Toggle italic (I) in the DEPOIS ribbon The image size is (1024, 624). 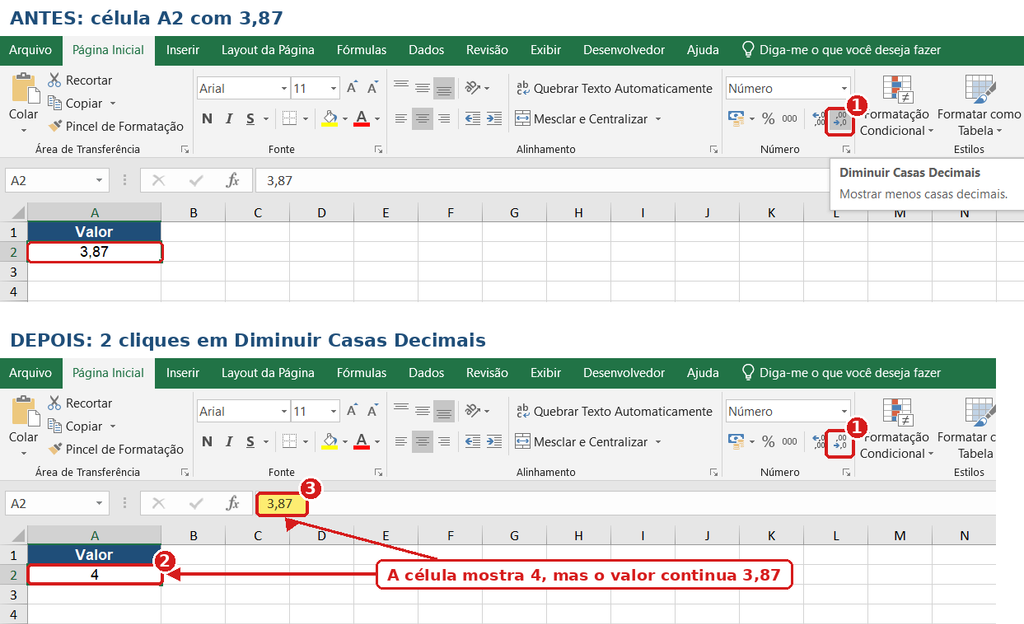pos(229,442)
